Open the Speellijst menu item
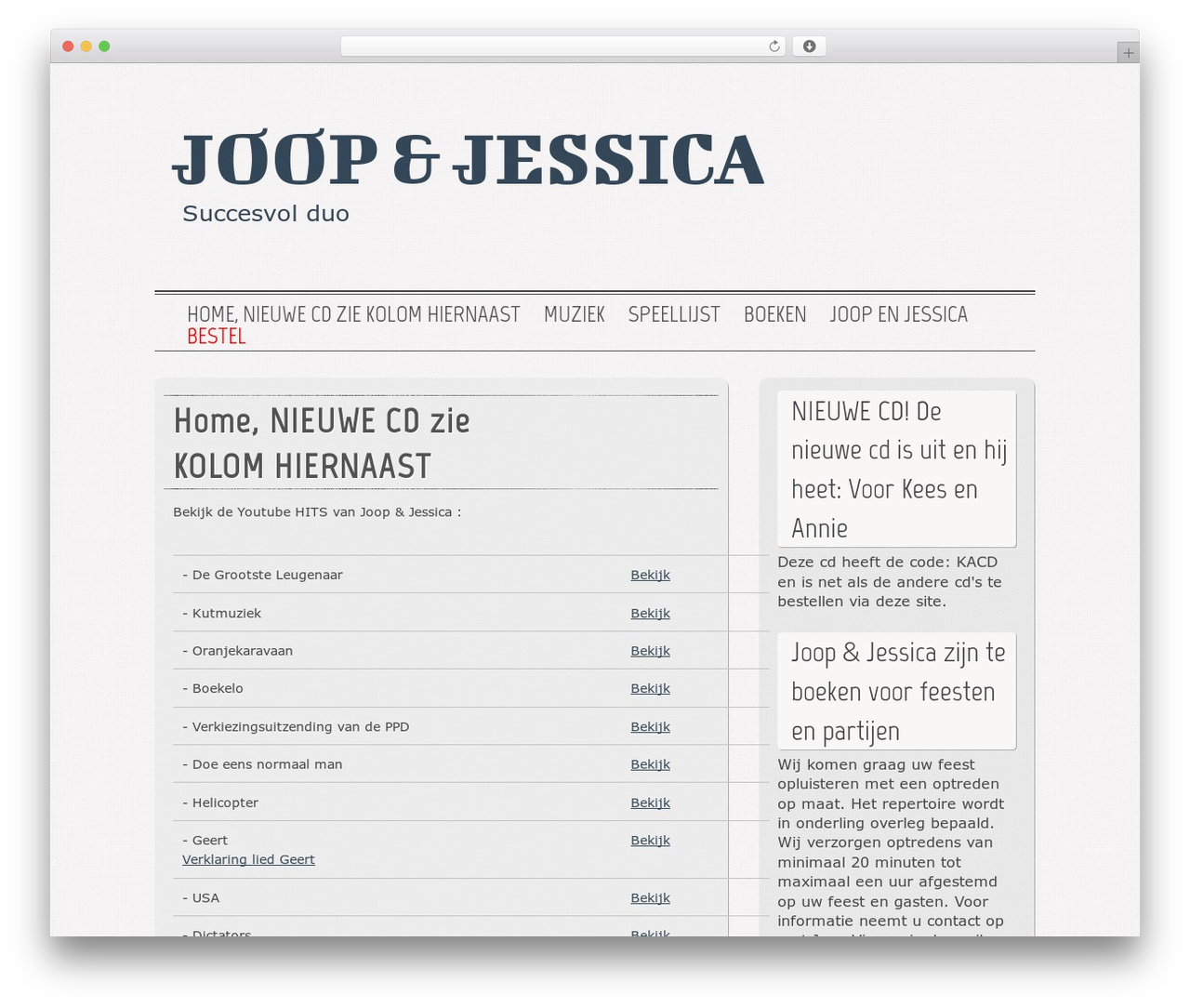Screen dimensions: 1190x1008 coord(674,314)
